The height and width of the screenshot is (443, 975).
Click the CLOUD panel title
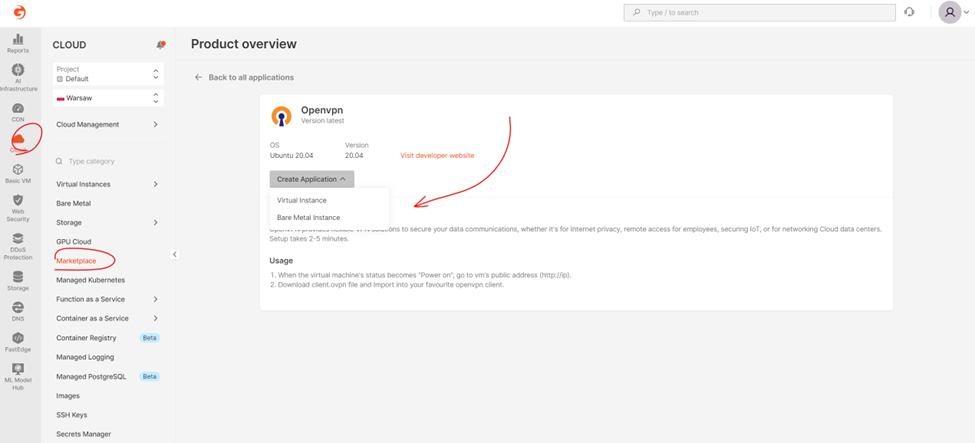[69, 45]
